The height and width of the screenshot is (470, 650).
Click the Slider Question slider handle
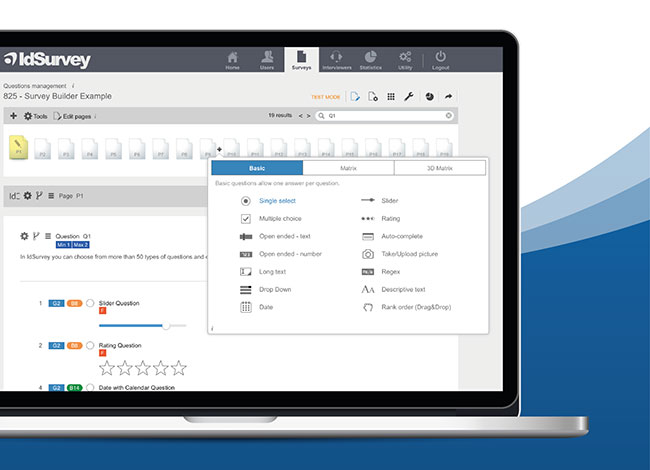[166, 325]
